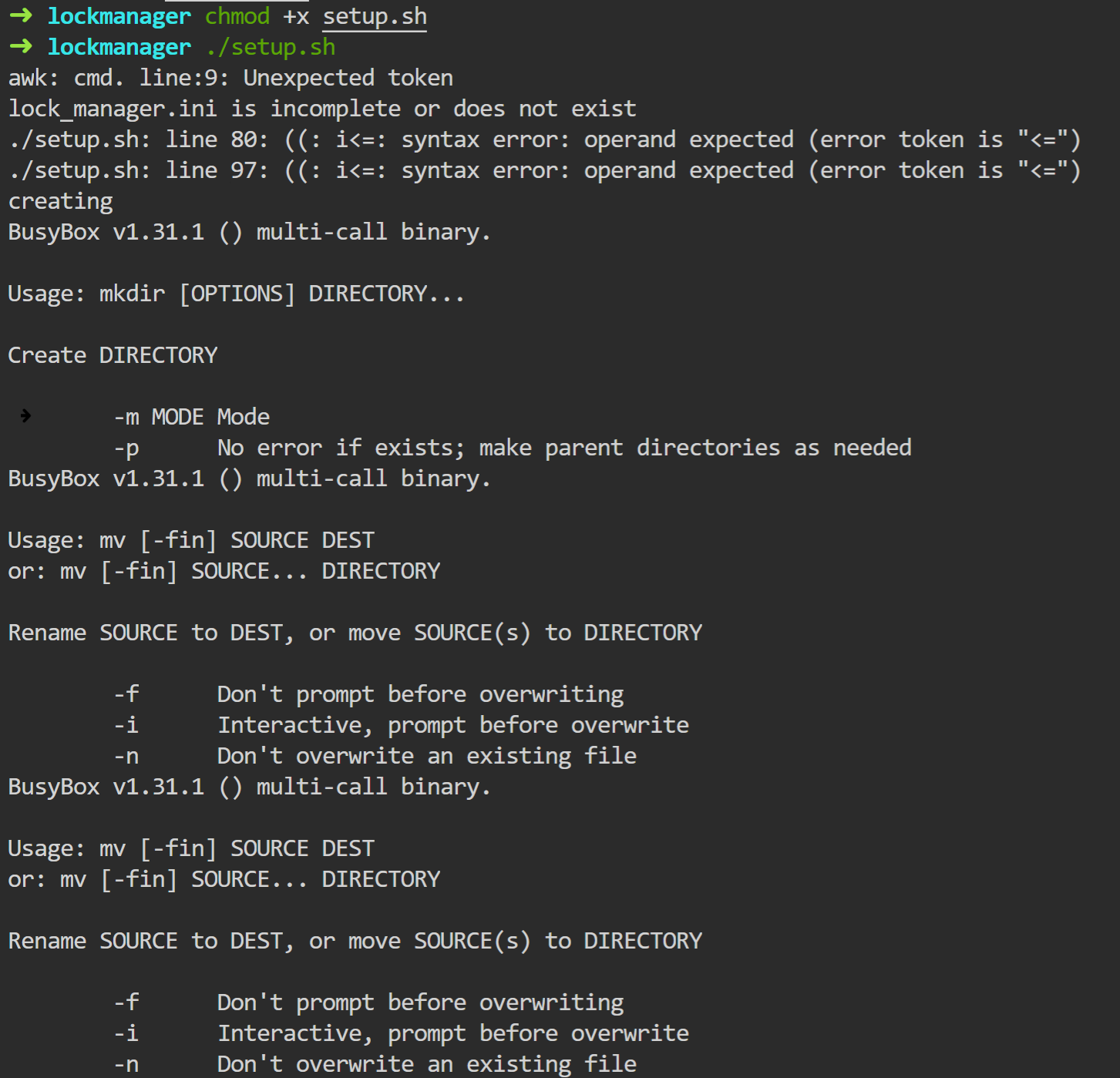This screenshot has height=1078, width=1120.
Task: Click the line 97 syntax error message
Action: click(544, 170)
